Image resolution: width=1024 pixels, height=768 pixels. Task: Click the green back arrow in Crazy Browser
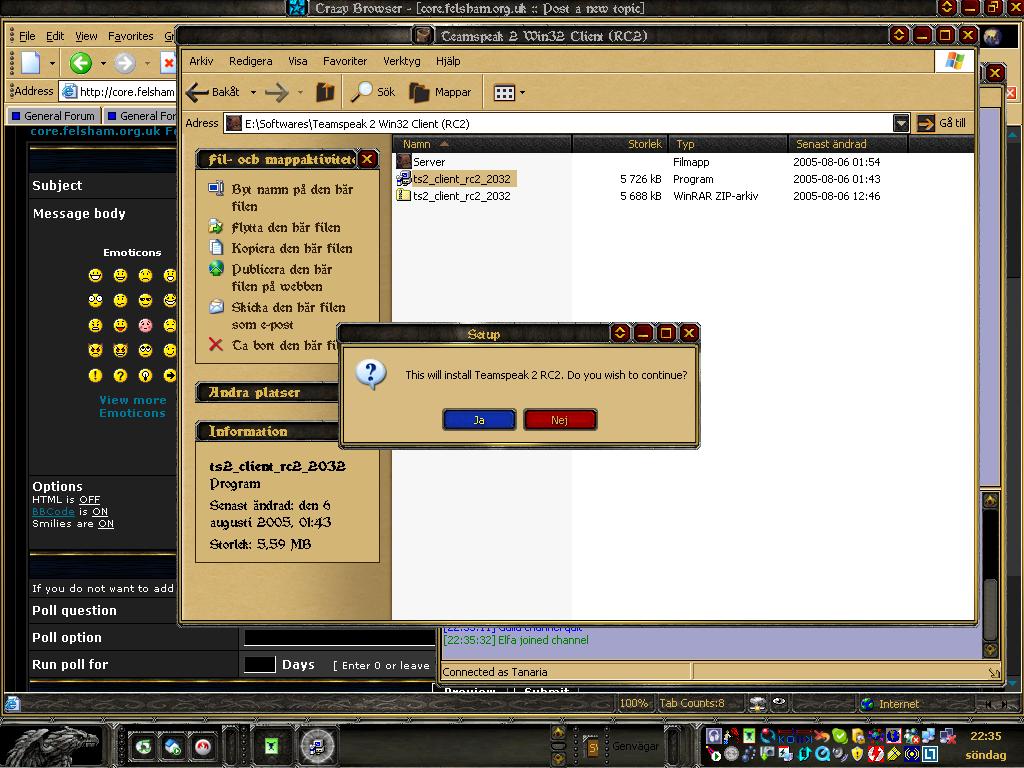pos(81,63)
